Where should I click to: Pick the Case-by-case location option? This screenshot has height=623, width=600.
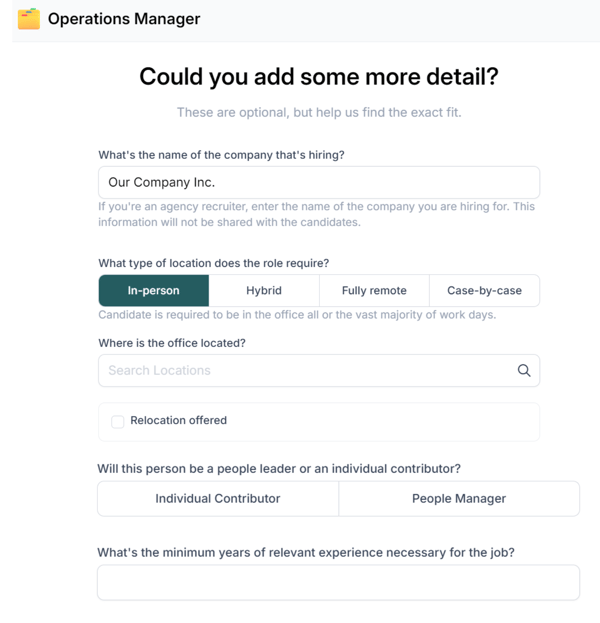coord(484,290)
